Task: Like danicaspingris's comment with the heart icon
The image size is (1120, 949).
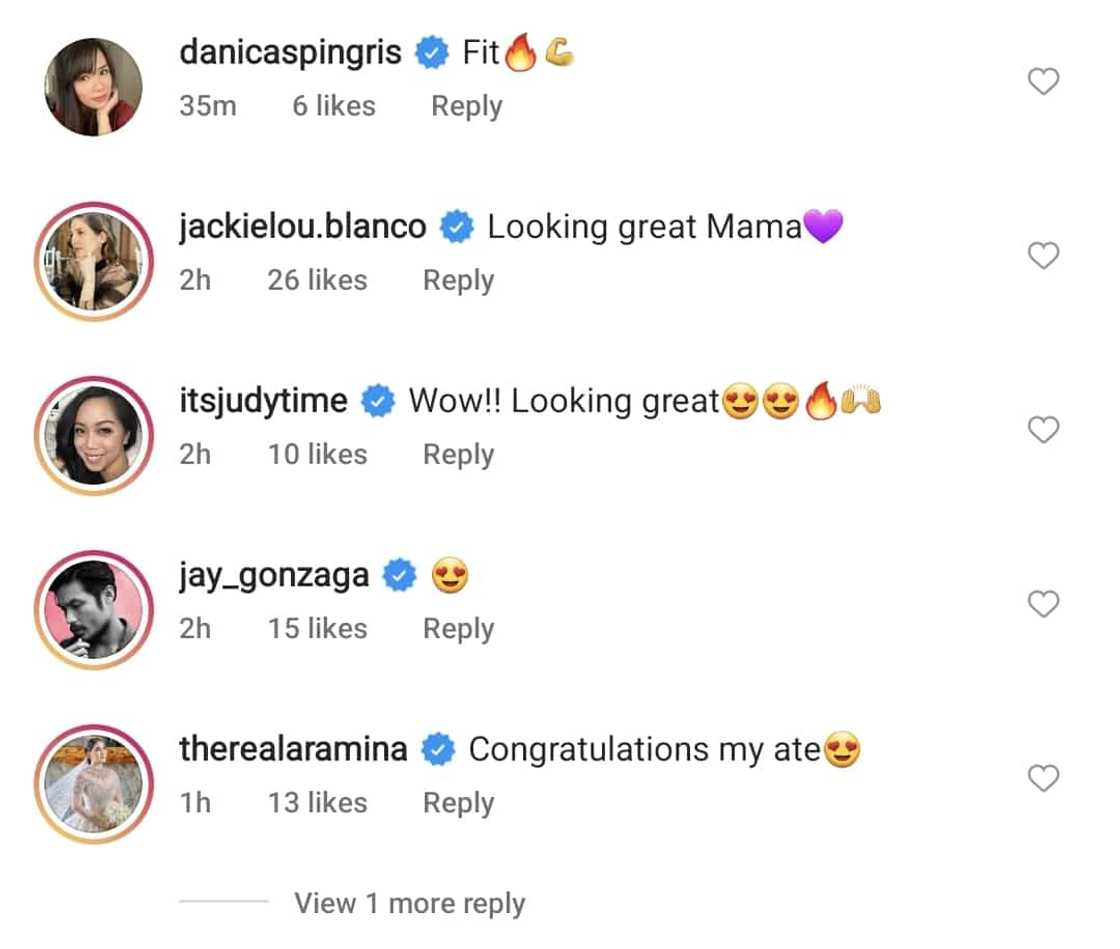Action: [1044, 82]
